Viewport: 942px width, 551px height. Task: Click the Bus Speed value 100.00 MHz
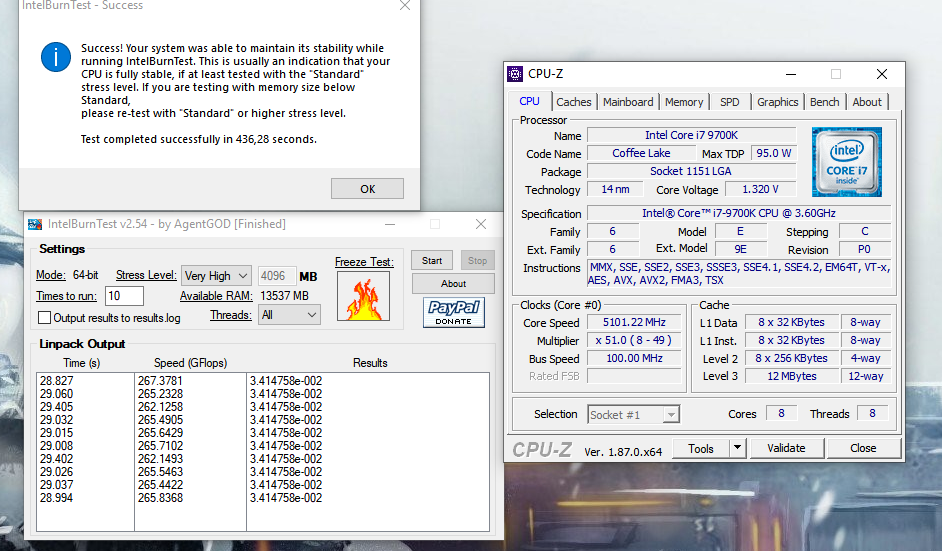point(634,359)
